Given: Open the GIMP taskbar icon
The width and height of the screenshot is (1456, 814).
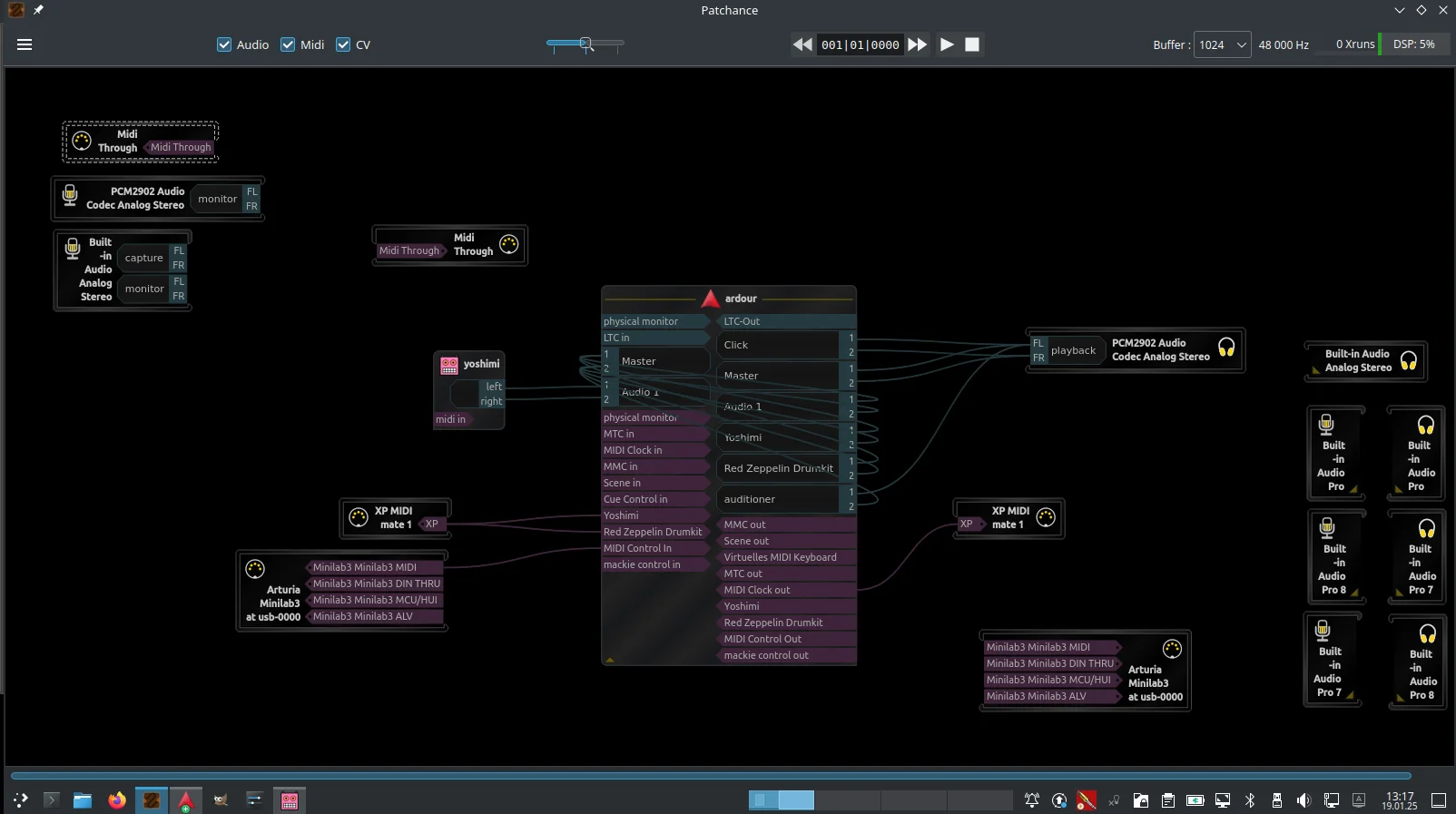Looking at the screenshot, I should click(220, 800).
